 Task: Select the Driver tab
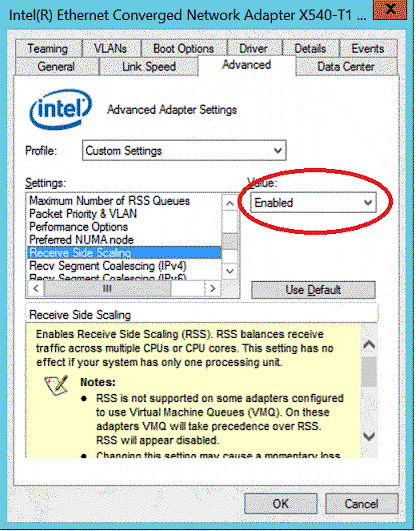(254, 48)
